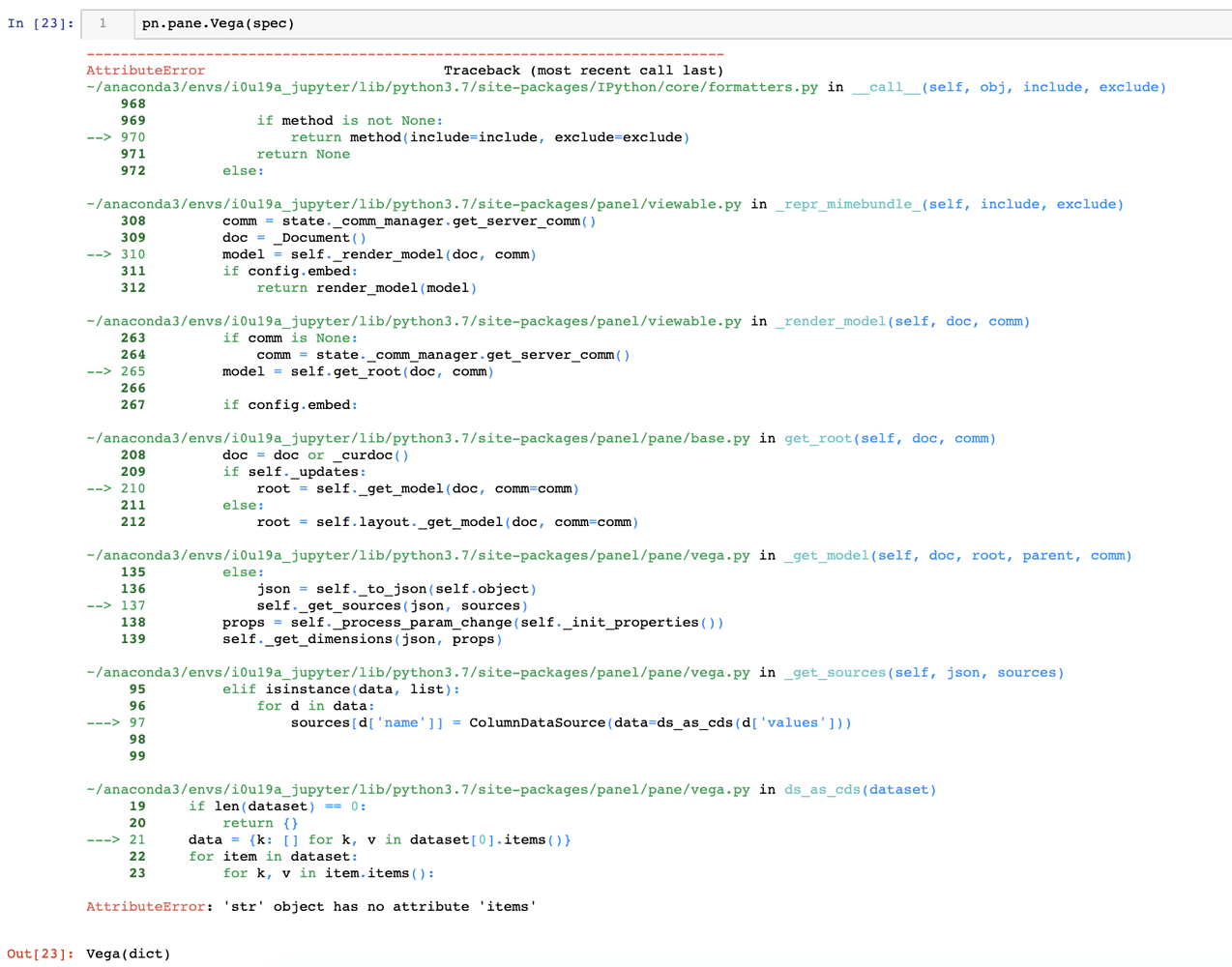The height and width of the screenshot is (967, 1232).
Task: Click line 208 'doc = doc or _curdoc()'
Action: click(x=315, y=454)
